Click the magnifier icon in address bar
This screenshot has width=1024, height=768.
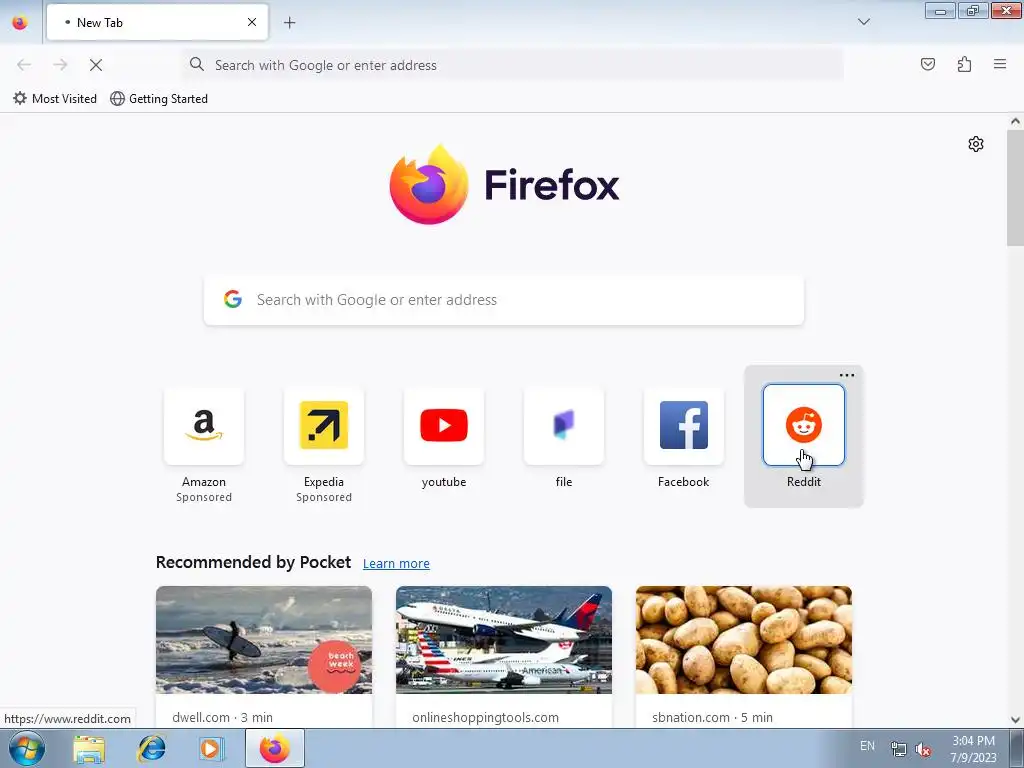[x=197, y=64]
